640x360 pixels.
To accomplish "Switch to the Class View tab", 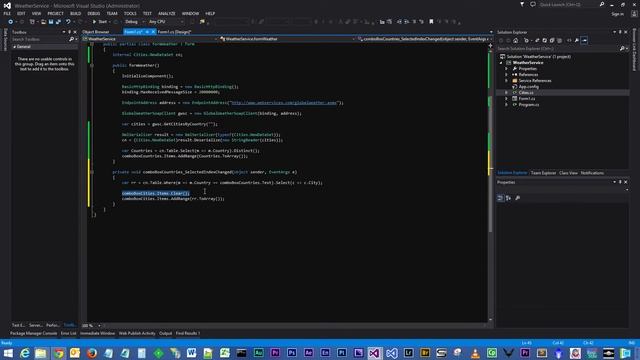I will [x=568, y=173].
